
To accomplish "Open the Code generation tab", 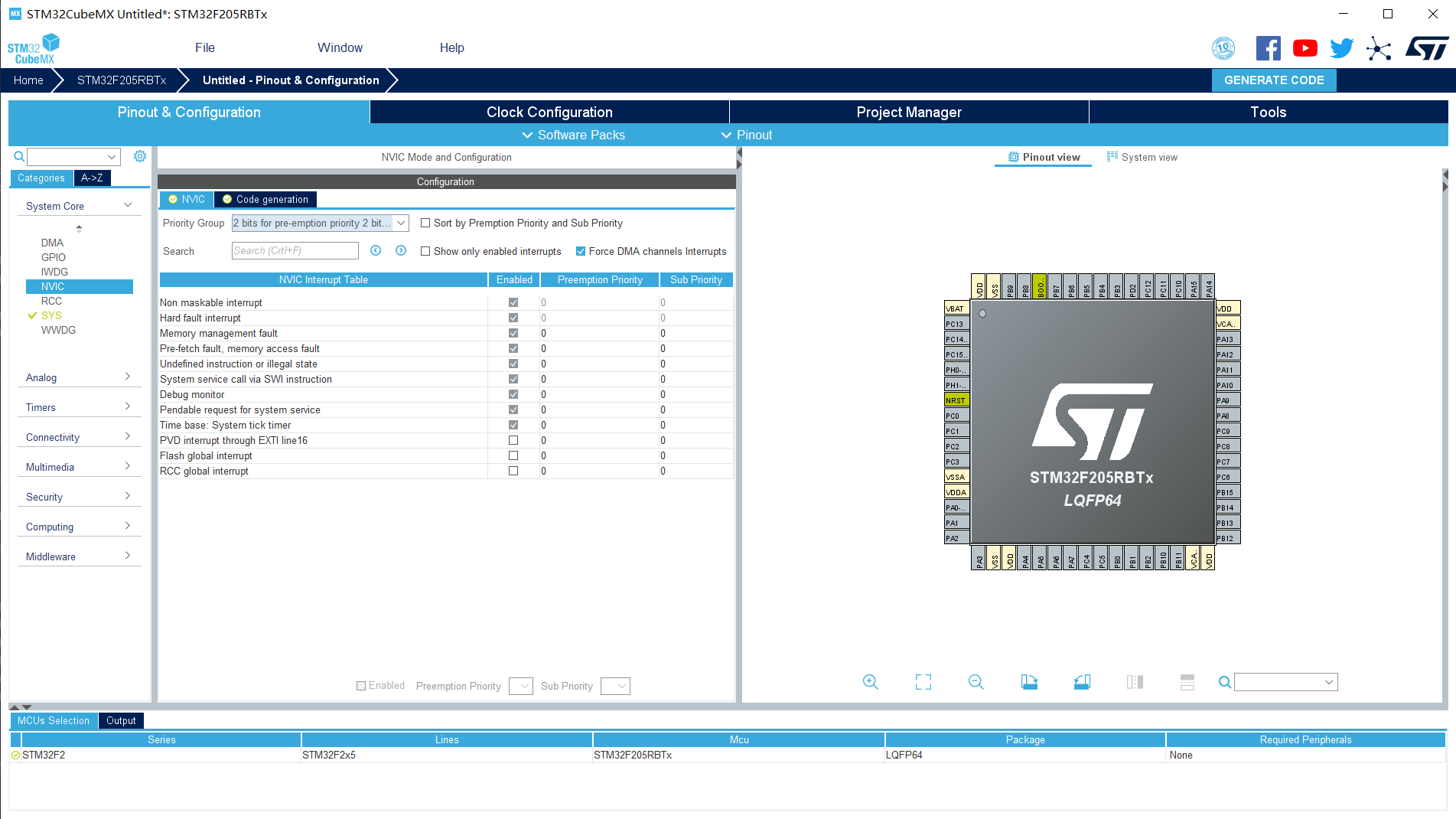I will [265, 199].
